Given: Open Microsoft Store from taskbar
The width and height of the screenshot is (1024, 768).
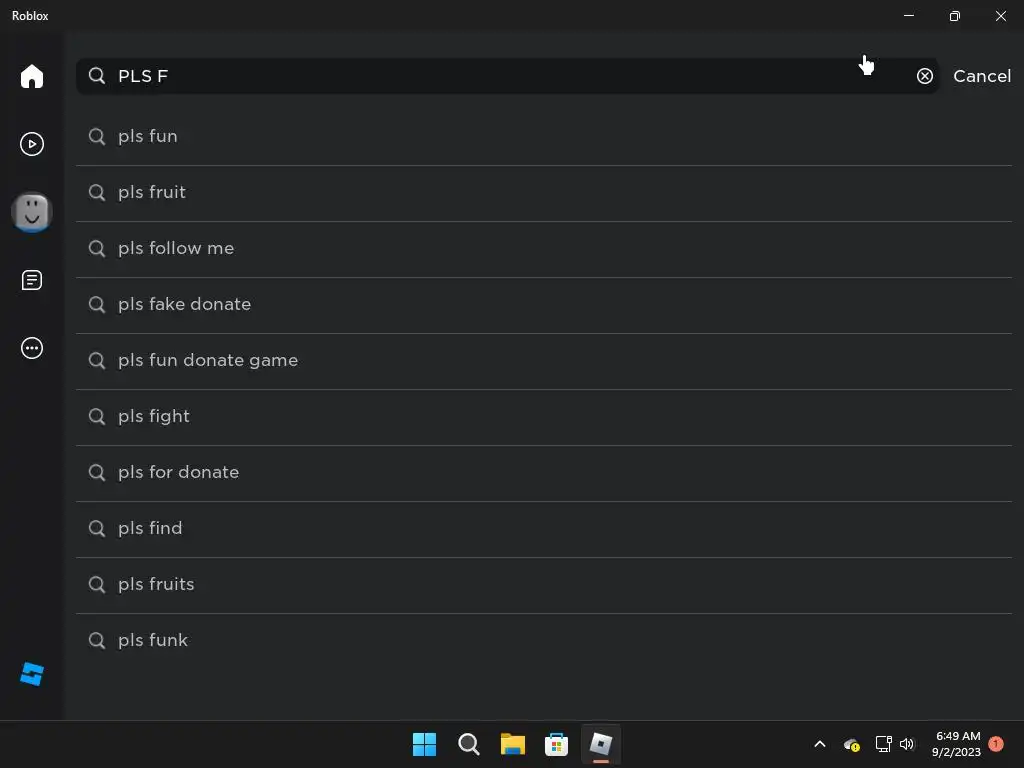Looking at the screenshot, I should pos(556,744).
